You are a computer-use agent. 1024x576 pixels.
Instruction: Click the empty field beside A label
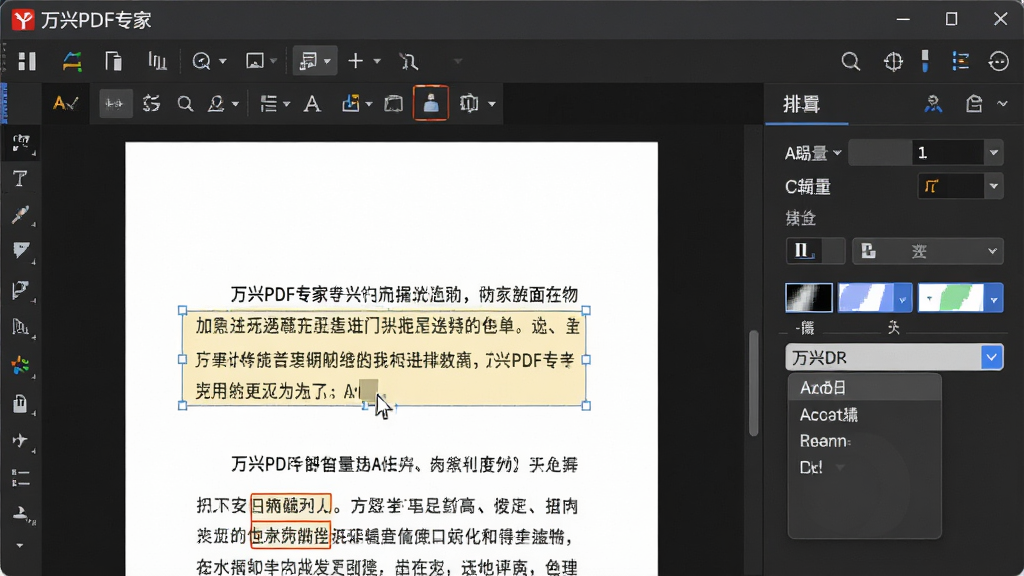880,153
